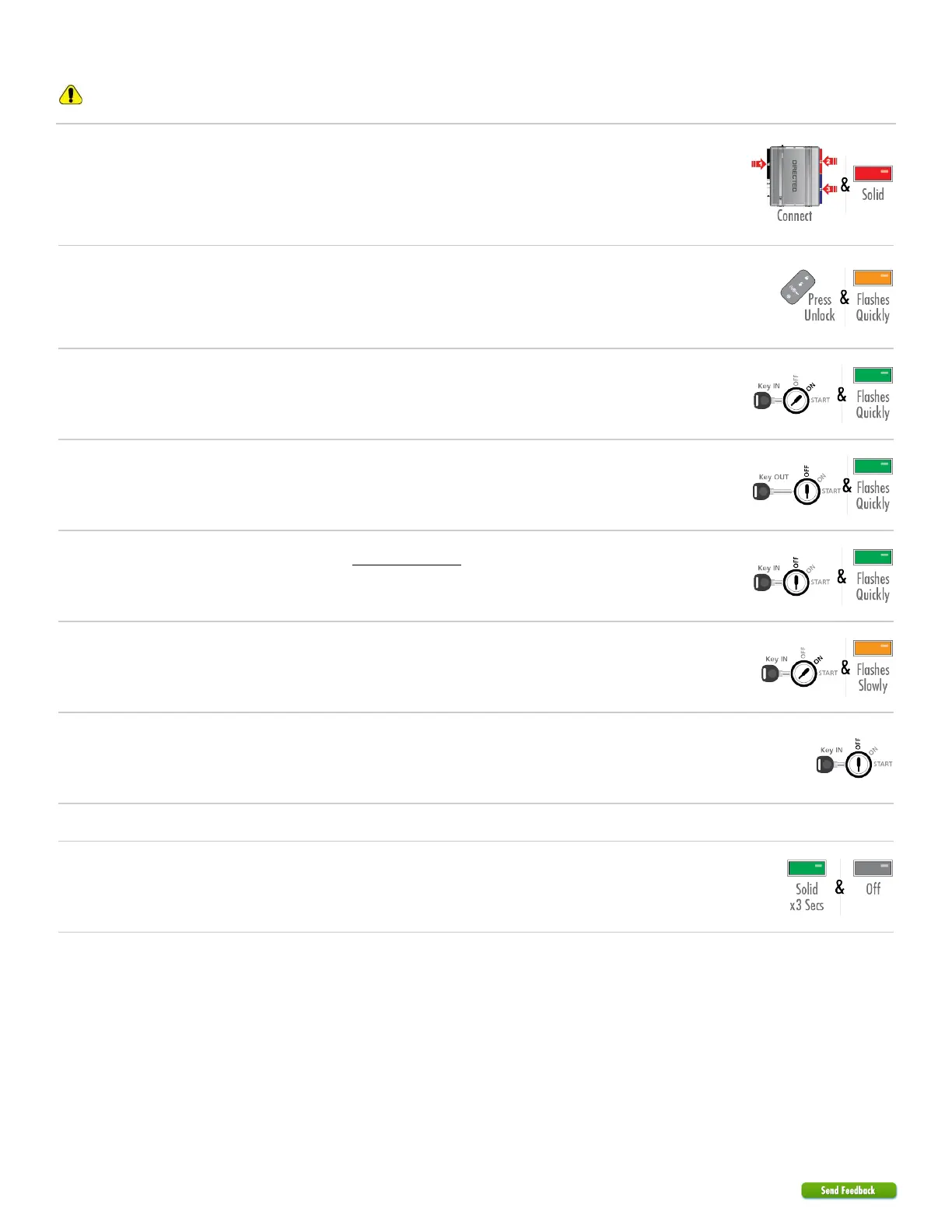Click orange LED labeled Flashes Slowly
The image size is (952, 1232).
(873, 648)
